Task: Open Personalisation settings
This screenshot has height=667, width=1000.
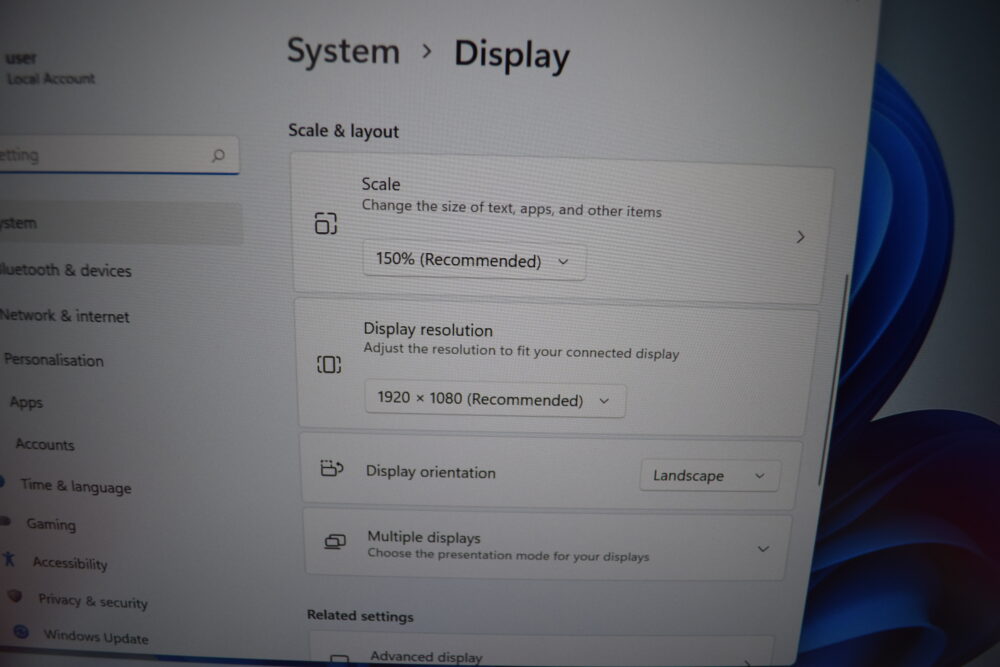Action: [54, 360]
